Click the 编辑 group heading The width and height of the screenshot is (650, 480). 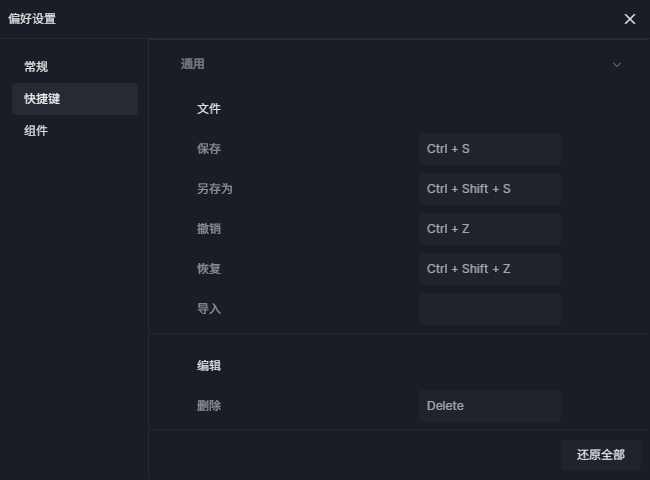pos(209,366)
